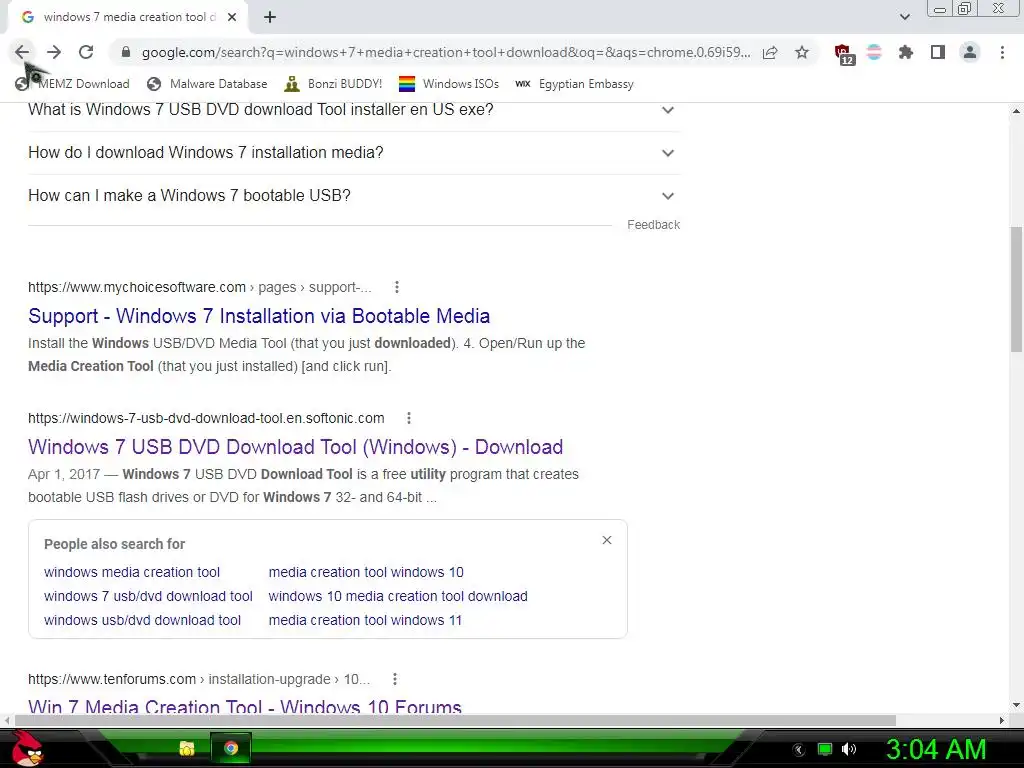Switch to the windows 7 media creation tool tab
Screen dimensions: 1024x768
point(127,18)
